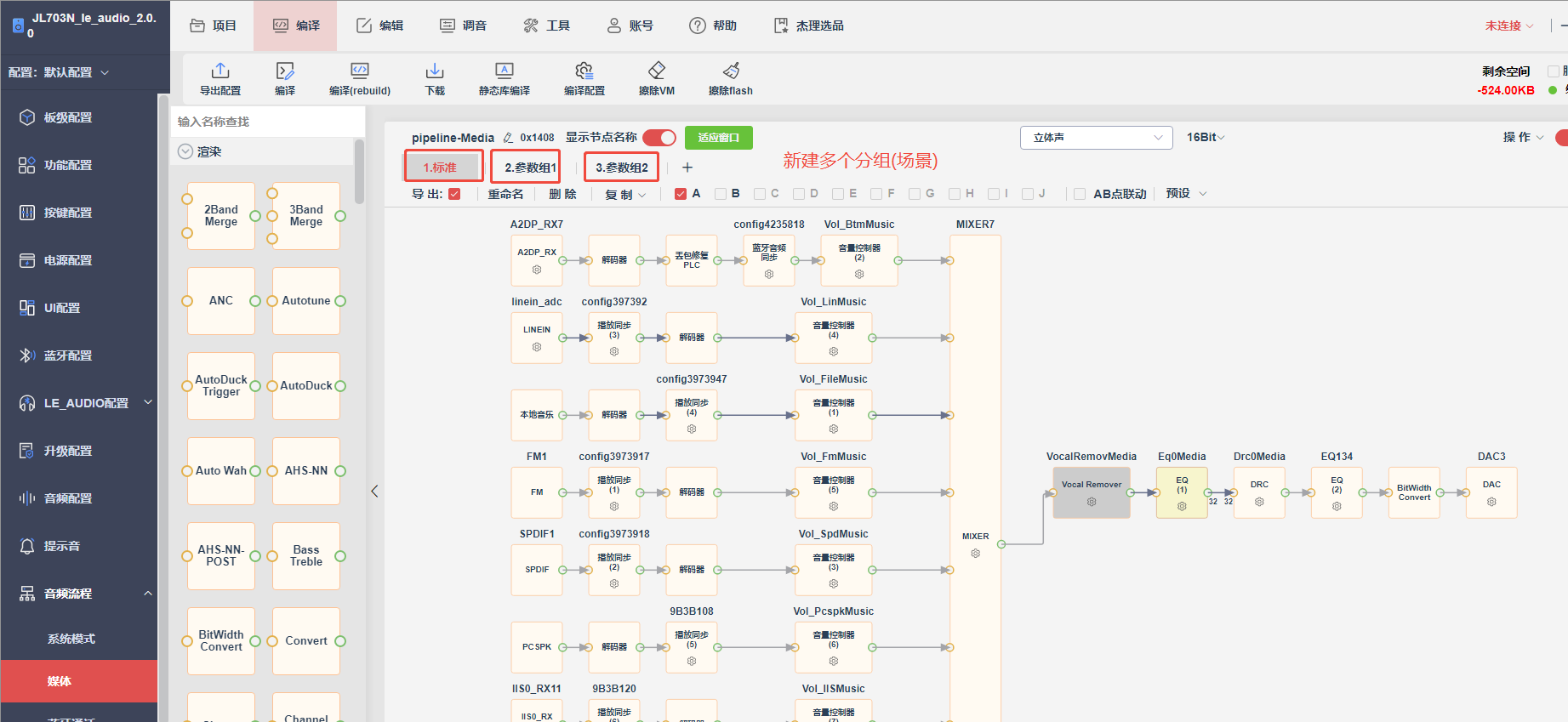Switch to the 3.参数组2 tab
The width and height of the screenshot is (1568, 722).
tap(621, 168)
